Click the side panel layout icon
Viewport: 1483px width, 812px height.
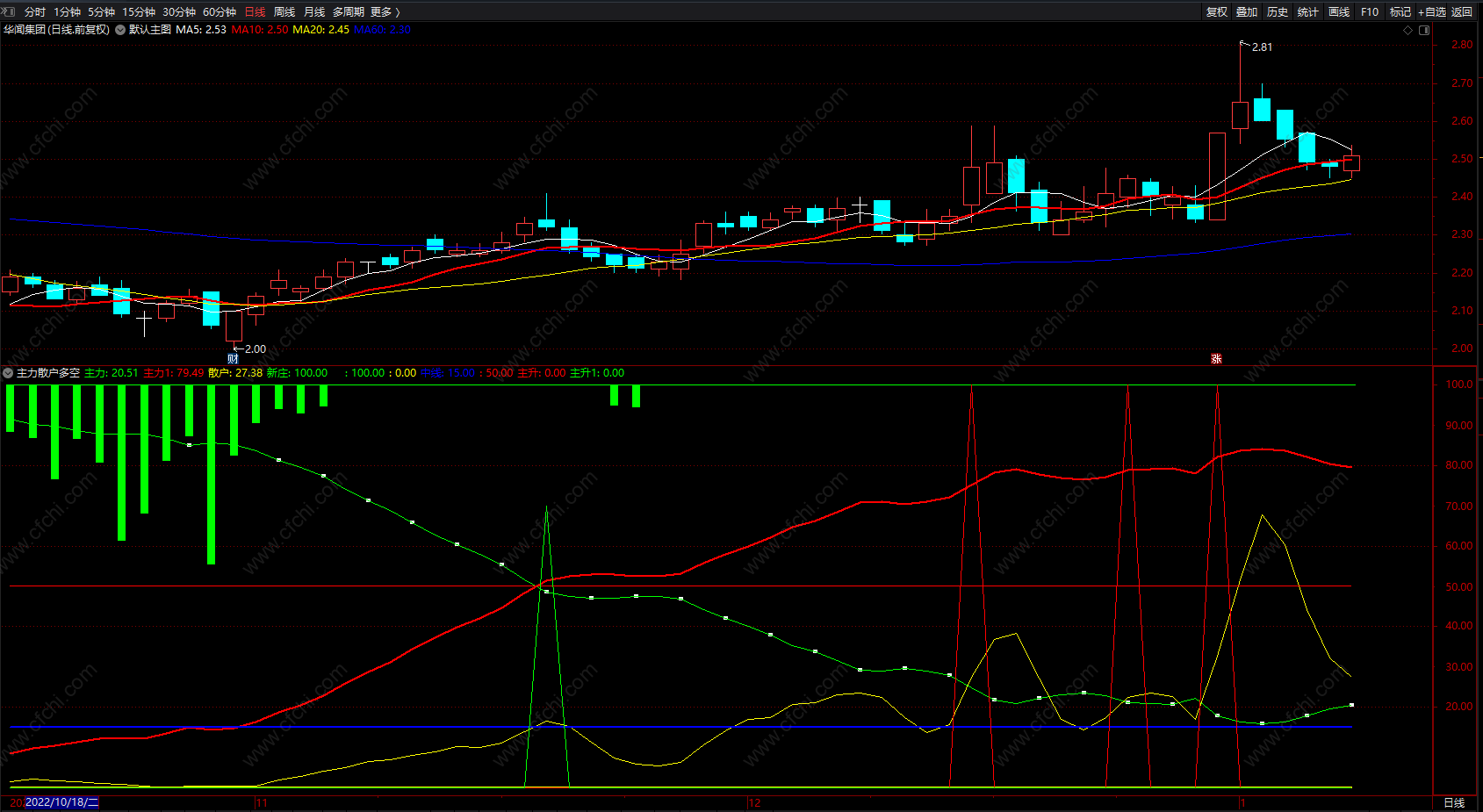tap(1424, 30)
